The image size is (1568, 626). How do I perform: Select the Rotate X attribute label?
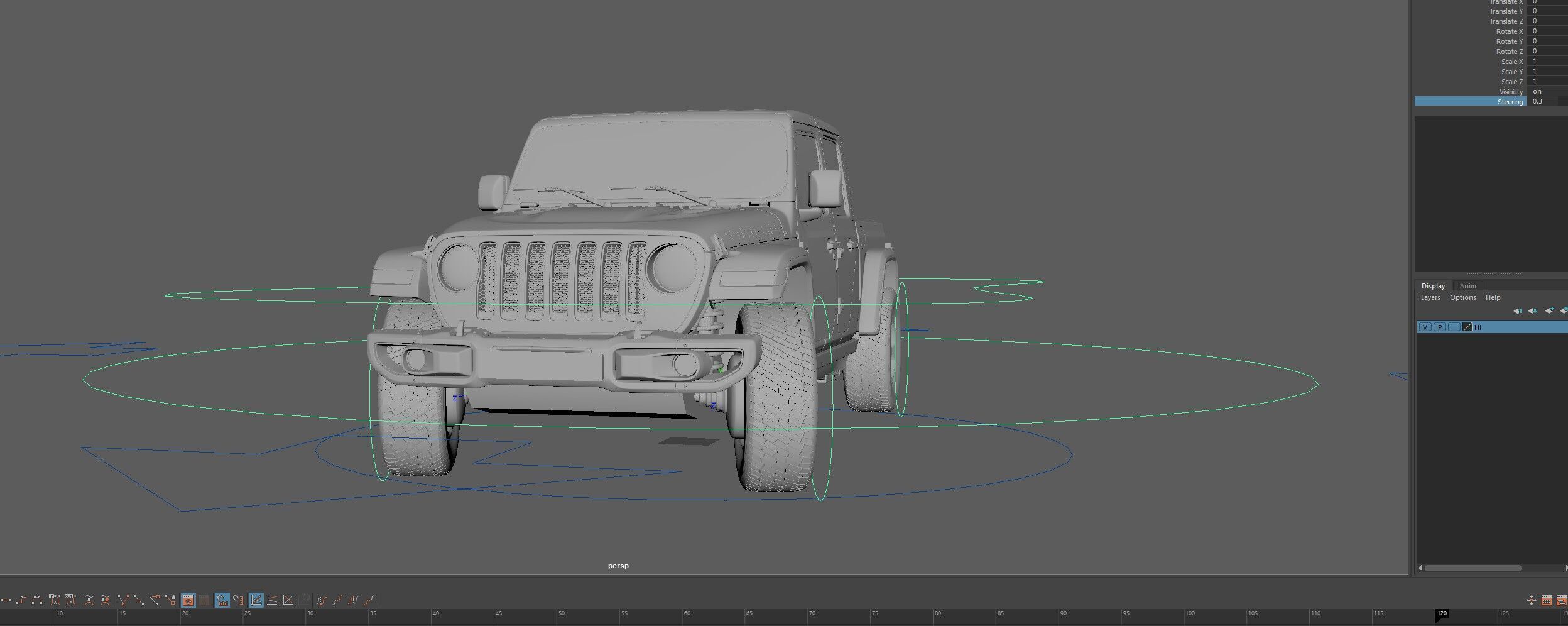(x=1509, y=31)
